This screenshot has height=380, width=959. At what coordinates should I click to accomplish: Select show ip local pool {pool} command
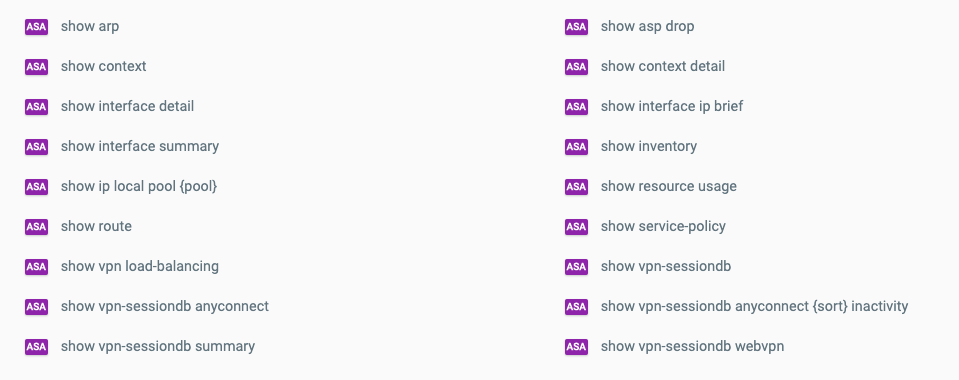tap(139, 186)
